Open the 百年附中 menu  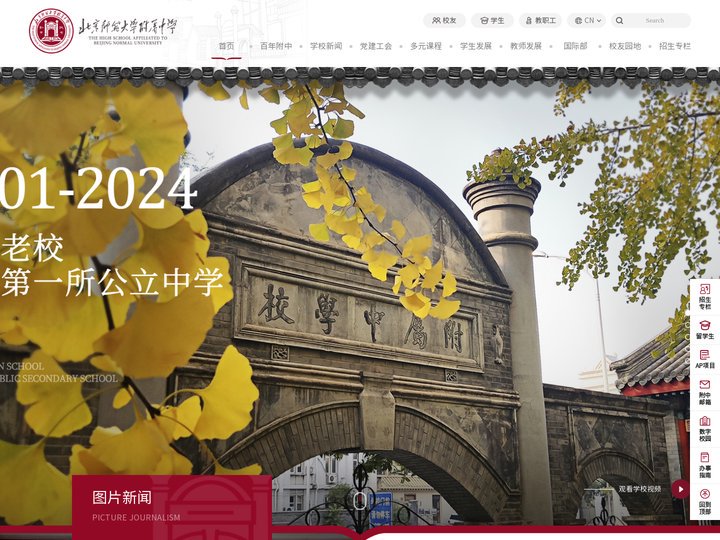click(x=276, y=46)
